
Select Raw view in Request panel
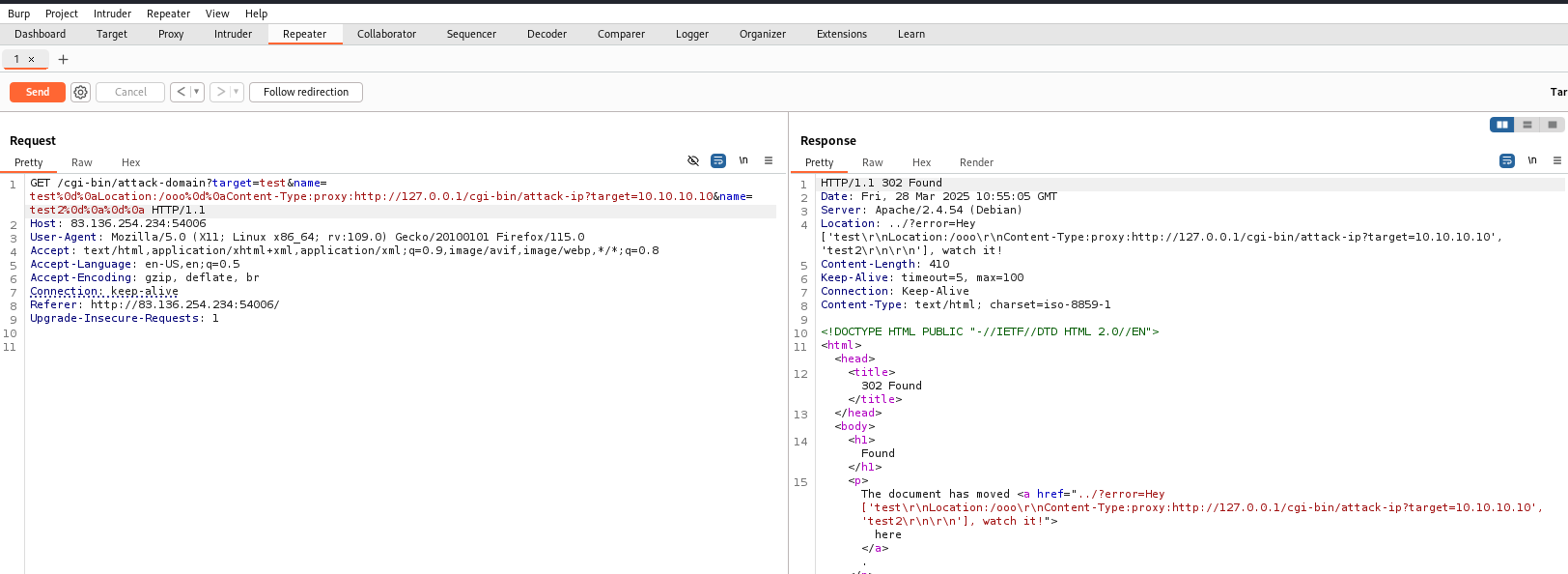point(82,162)
